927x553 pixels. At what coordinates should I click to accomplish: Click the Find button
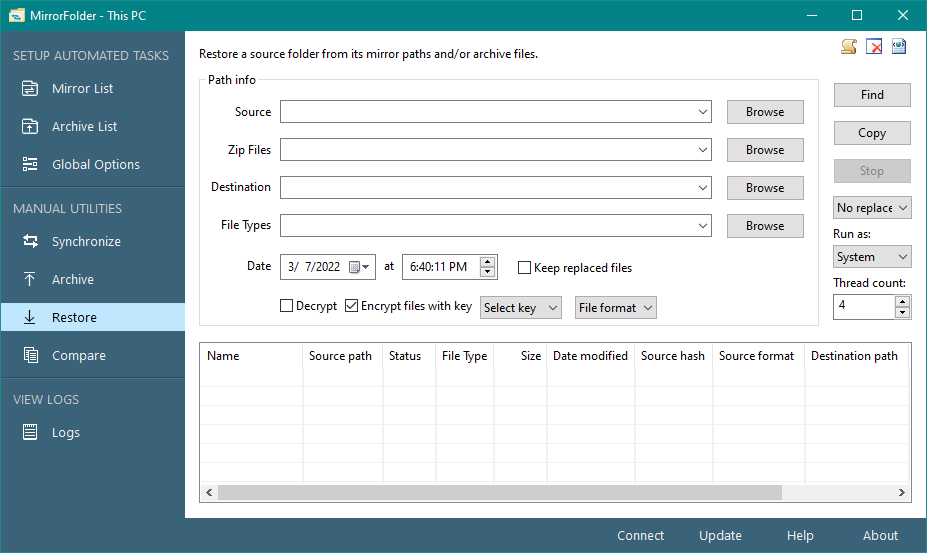pyautogui.click(x=872, y=95)
